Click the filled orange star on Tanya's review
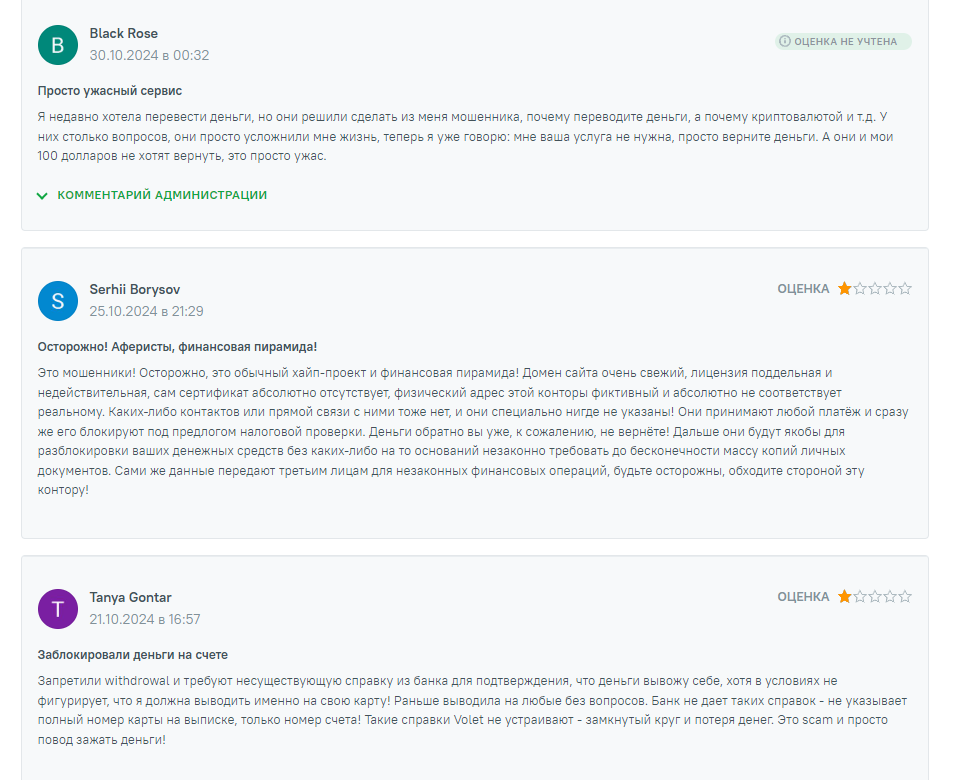 (x=844, y=597)
